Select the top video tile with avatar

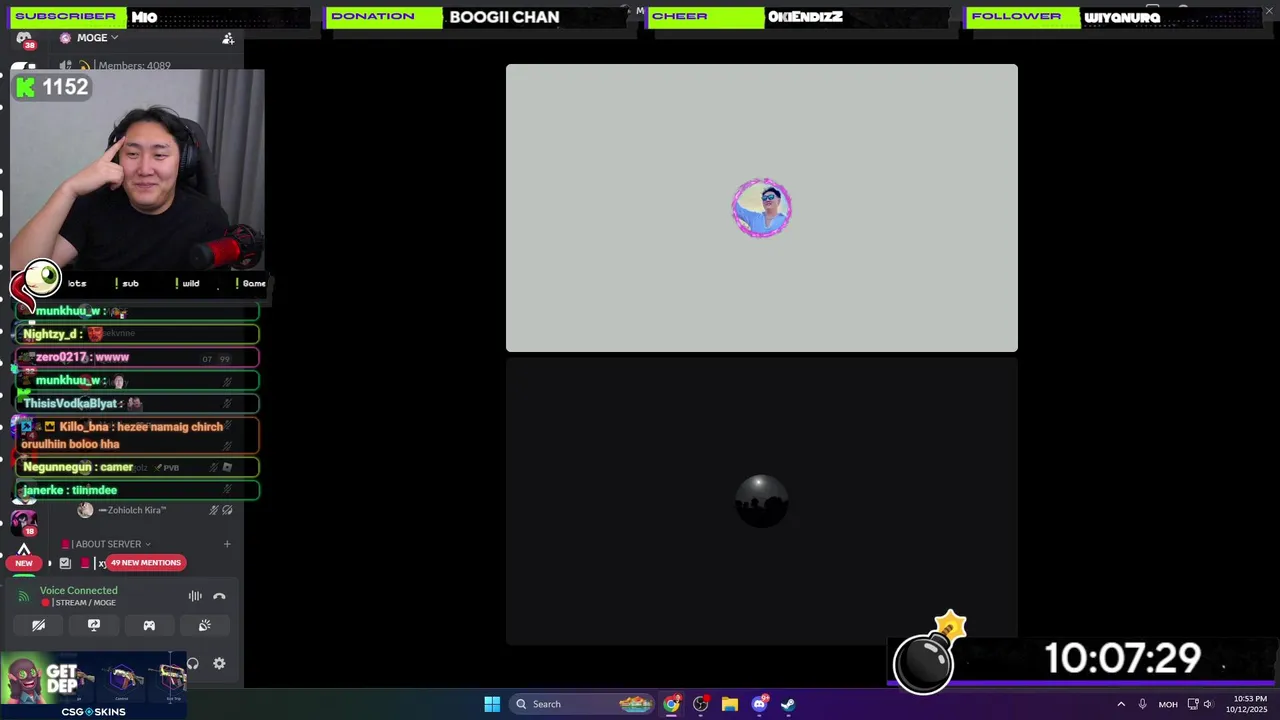pos(762,208)
